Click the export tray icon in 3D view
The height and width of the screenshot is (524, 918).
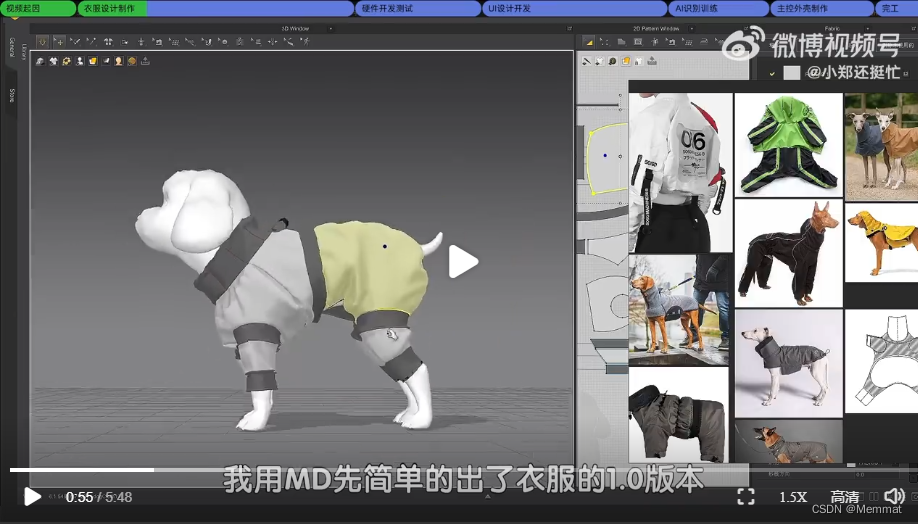click(145, 61)
